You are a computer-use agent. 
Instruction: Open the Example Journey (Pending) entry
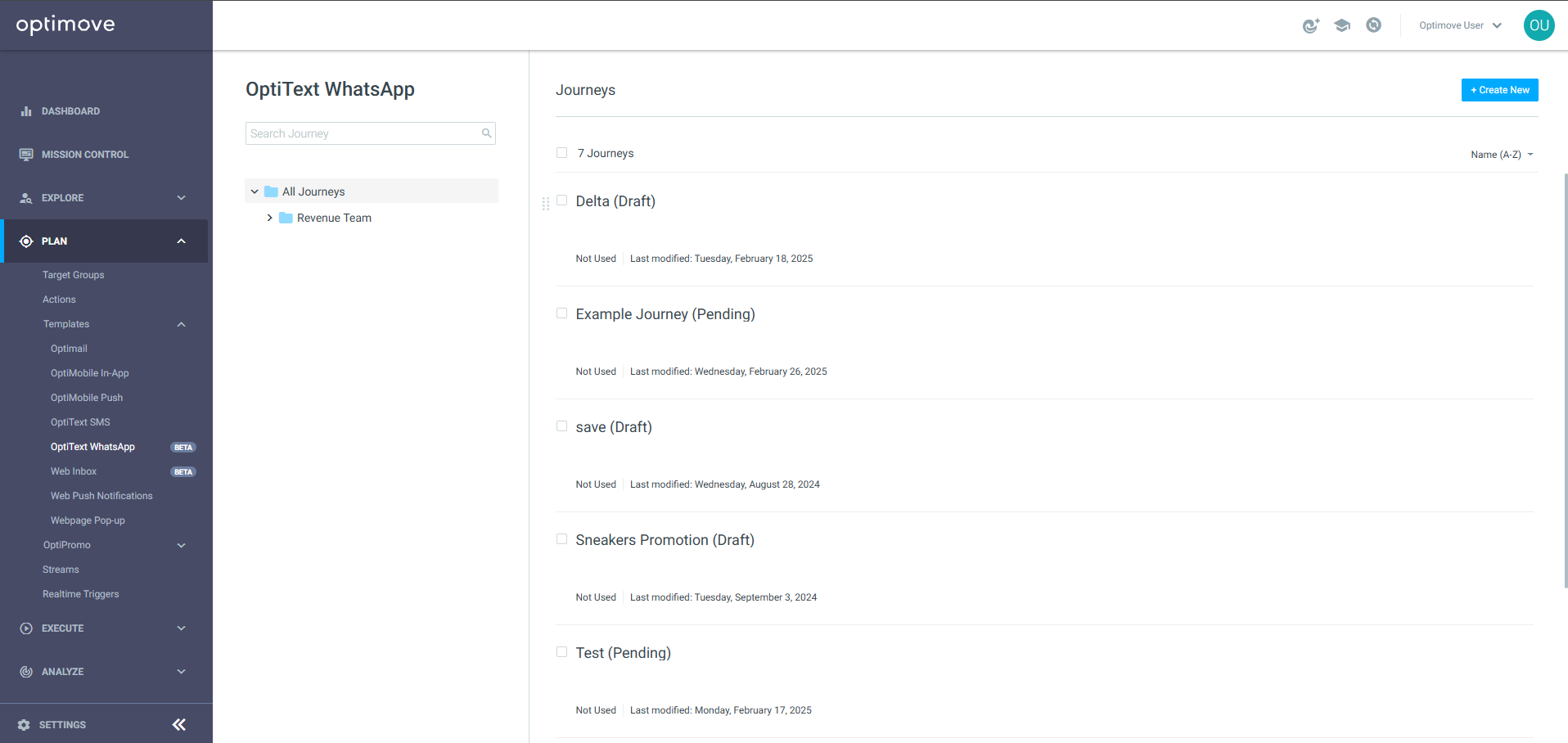tap(665, 314)
